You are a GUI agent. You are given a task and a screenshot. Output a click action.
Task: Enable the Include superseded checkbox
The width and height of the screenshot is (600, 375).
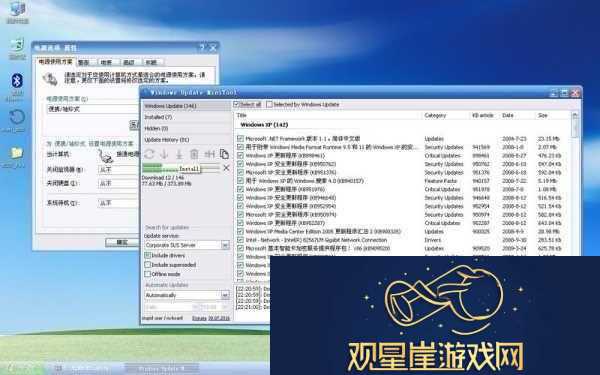[x=148, y=265]
